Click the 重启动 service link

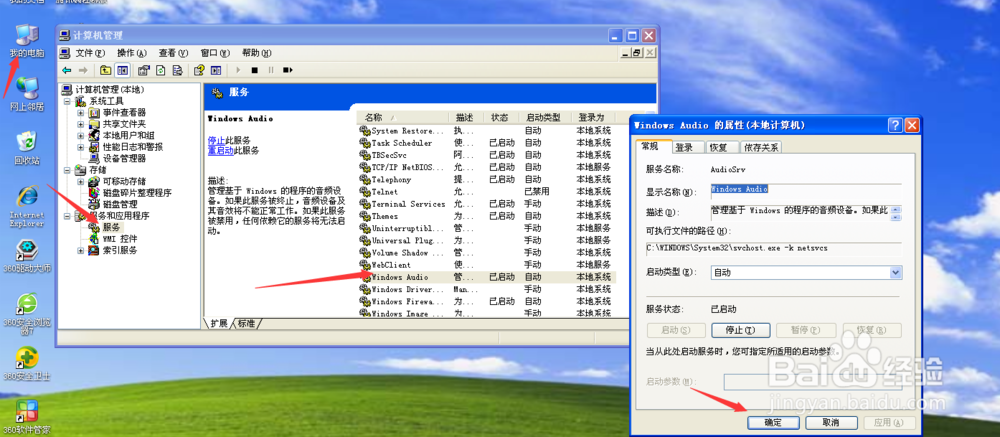219,151
